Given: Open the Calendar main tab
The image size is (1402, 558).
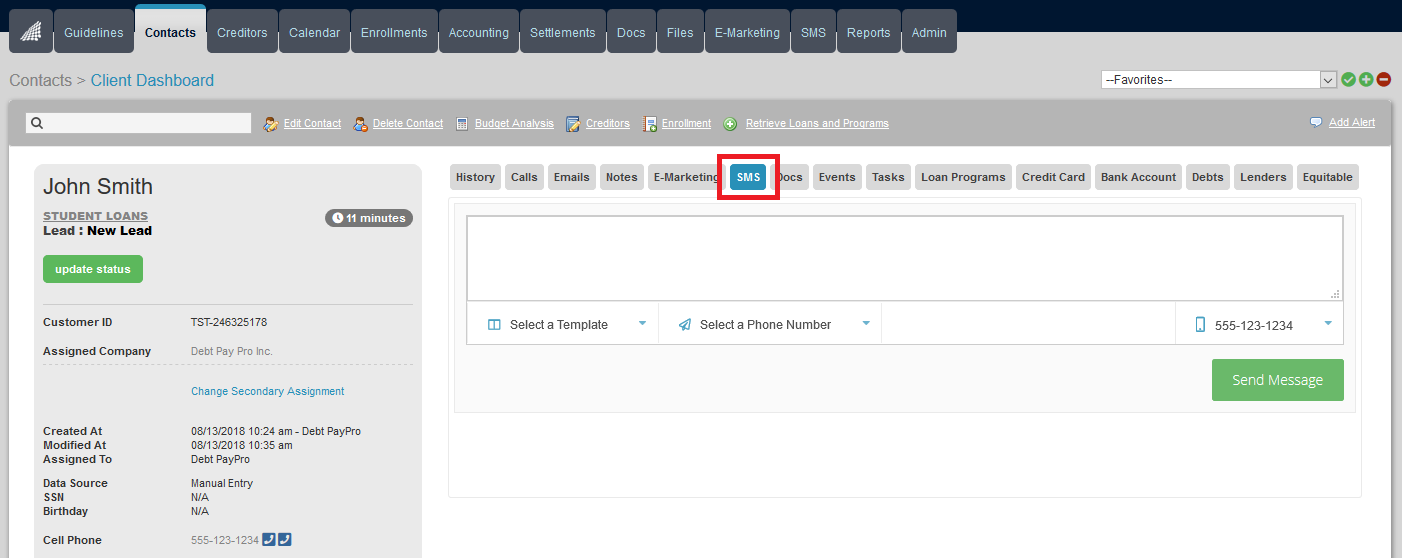Looking at the screenshot, I should tap(314, 32).
